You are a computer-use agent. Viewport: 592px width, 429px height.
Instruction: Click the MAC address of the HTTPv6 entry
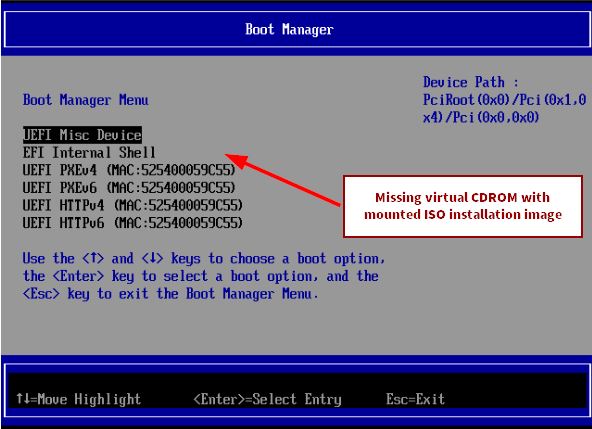click(x=179, y=223)
